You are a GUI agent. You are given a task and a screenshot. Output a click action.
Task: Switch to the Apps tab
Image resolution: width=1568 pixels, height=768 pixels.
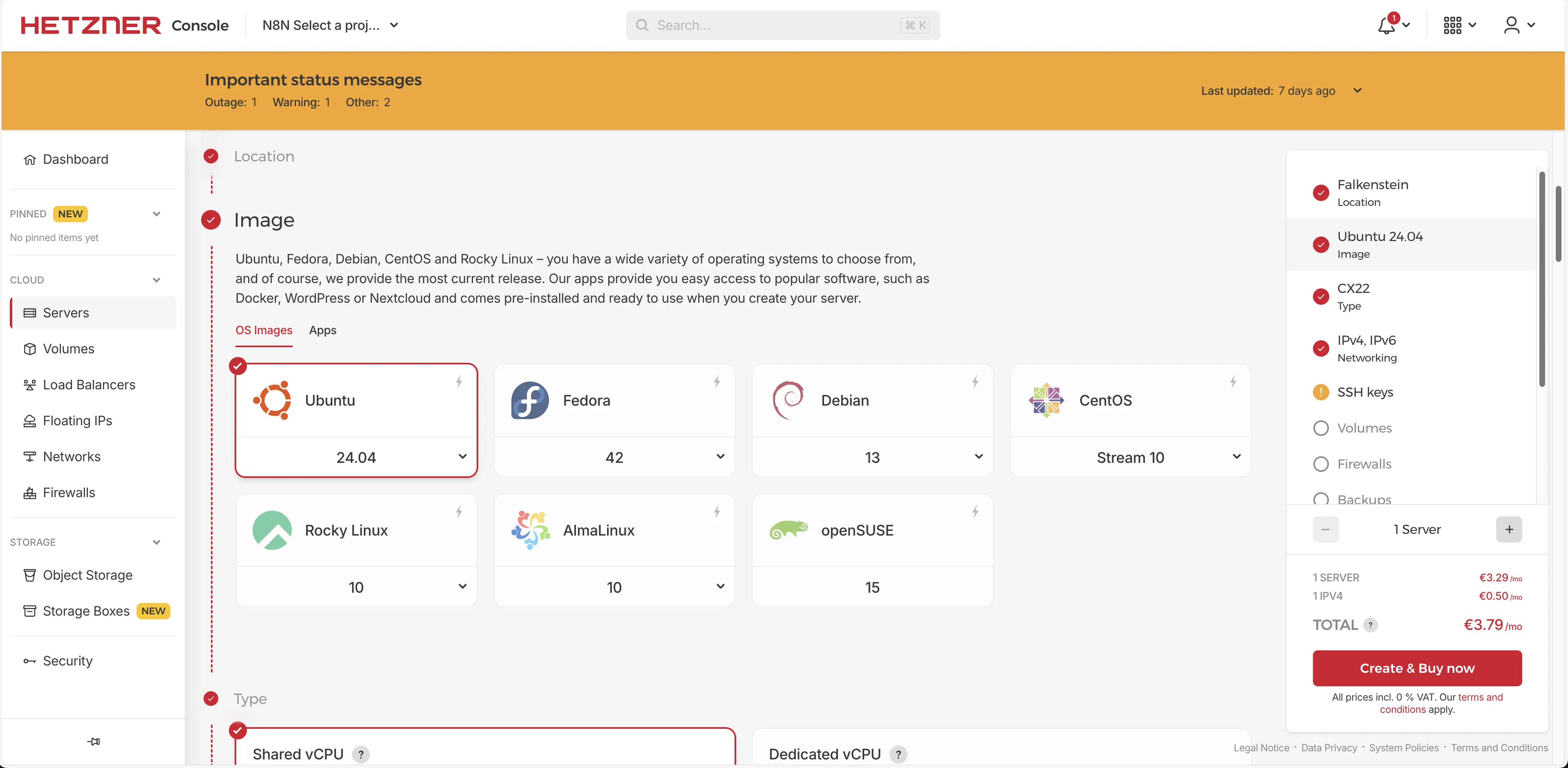click(322, 330)
